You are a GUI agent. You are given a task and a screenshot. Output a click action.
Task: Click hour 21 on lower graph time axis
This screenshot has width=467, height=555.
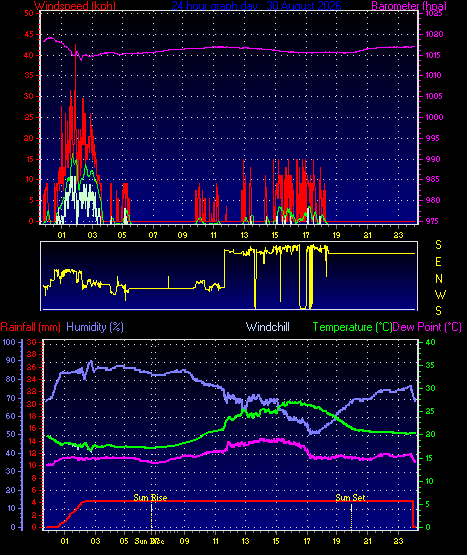pyautogui.click(x=368, y=541)
